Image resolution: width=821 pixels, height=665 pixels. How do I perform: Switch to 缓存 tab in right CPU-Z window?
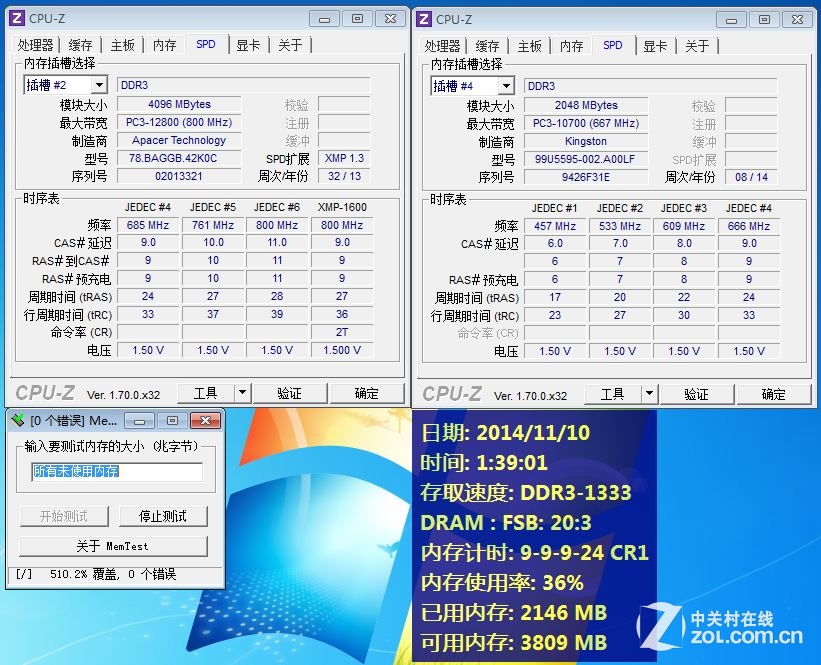pyautogui.click(x=487, y=46)
